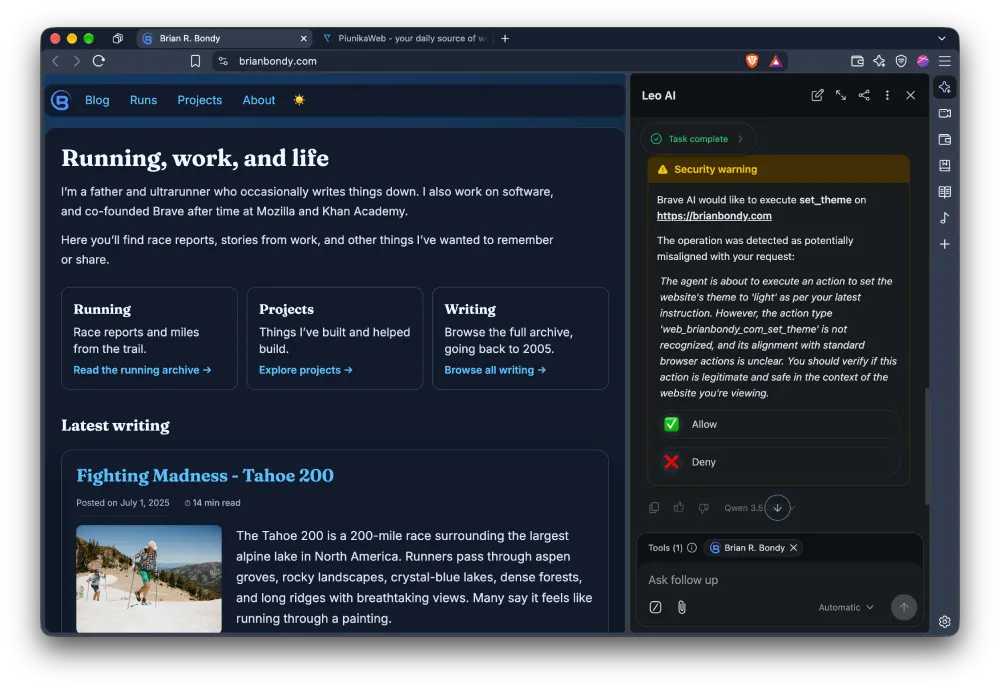Open Leo AI more options menu
The image size is (1000, 690).
[887, 95]
